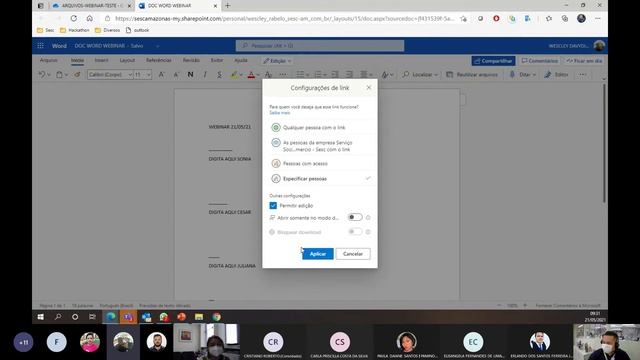This screenshot has height=360, width=640.
Task: Select the Format Painter icon
Action: [x=77, y=75]
